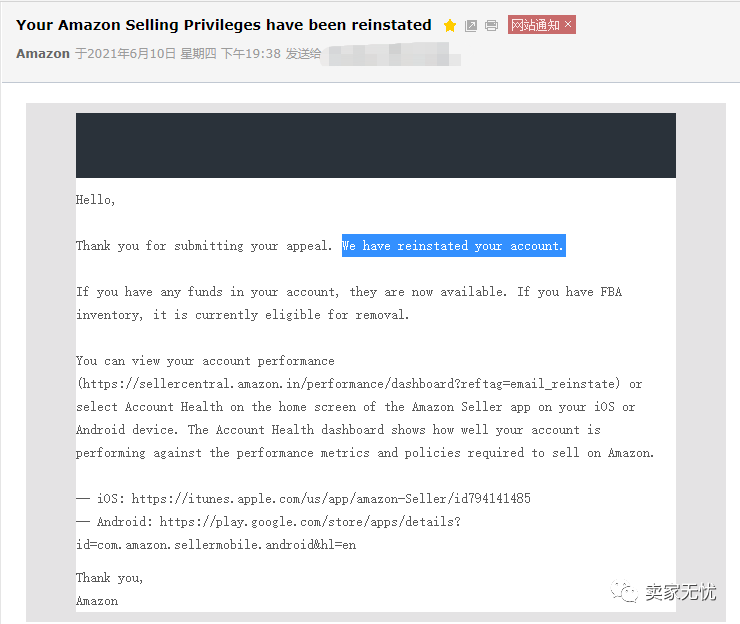
Task: Open the sellercentral.amazon.in performance dashboard link
Action: pyautogui.click(x=349, y=384)
